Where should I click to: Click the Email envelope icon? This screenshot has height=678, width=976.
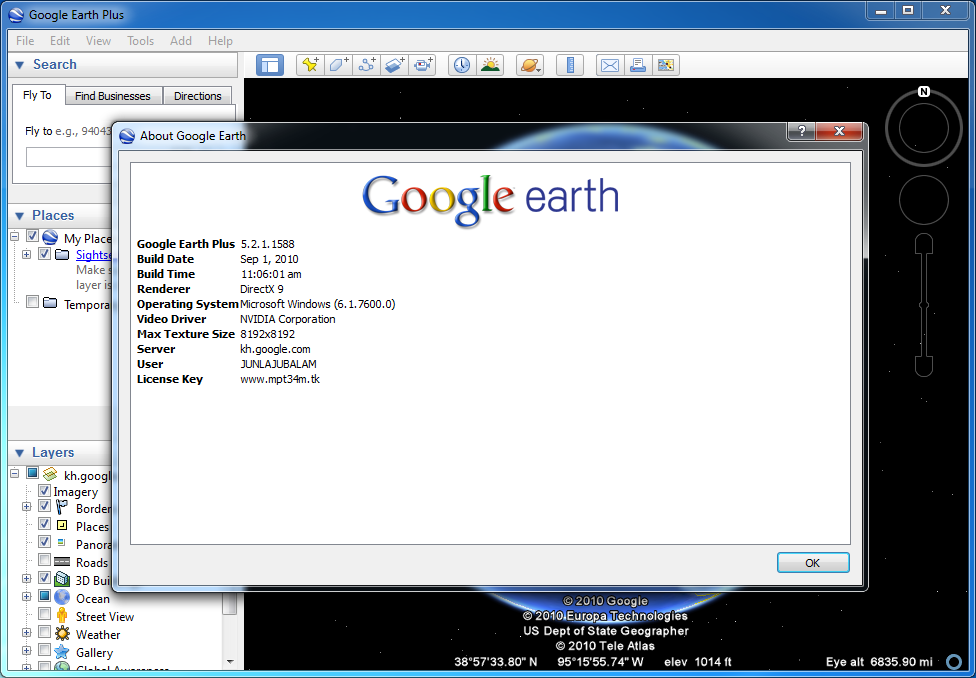click(610, 65)
